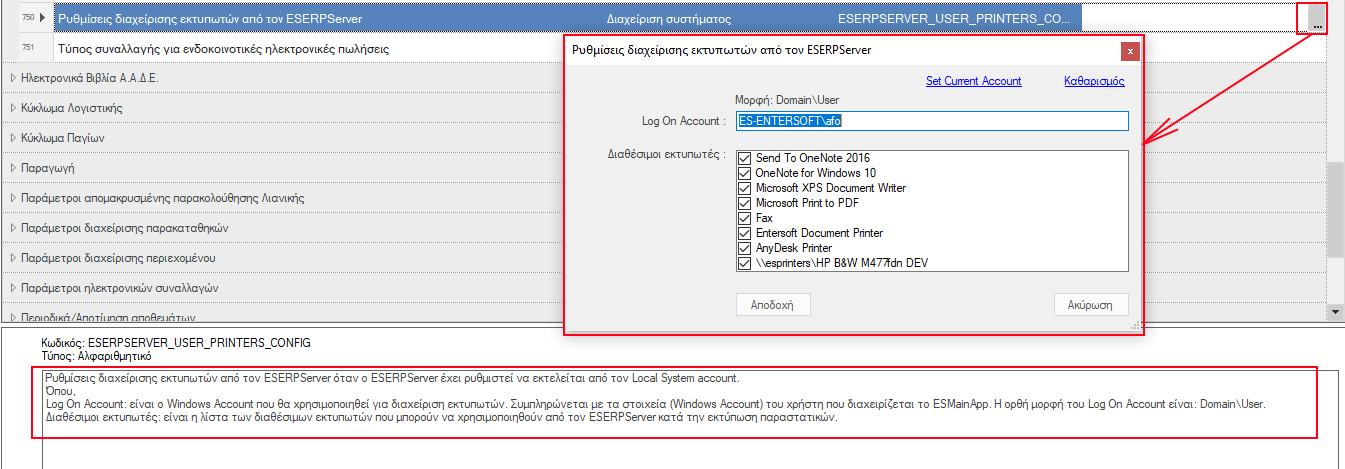The height and width of the screenshot is (469, 1345).
Task: Click the row 750 indicator arrow
Action: tap(42, 18)
